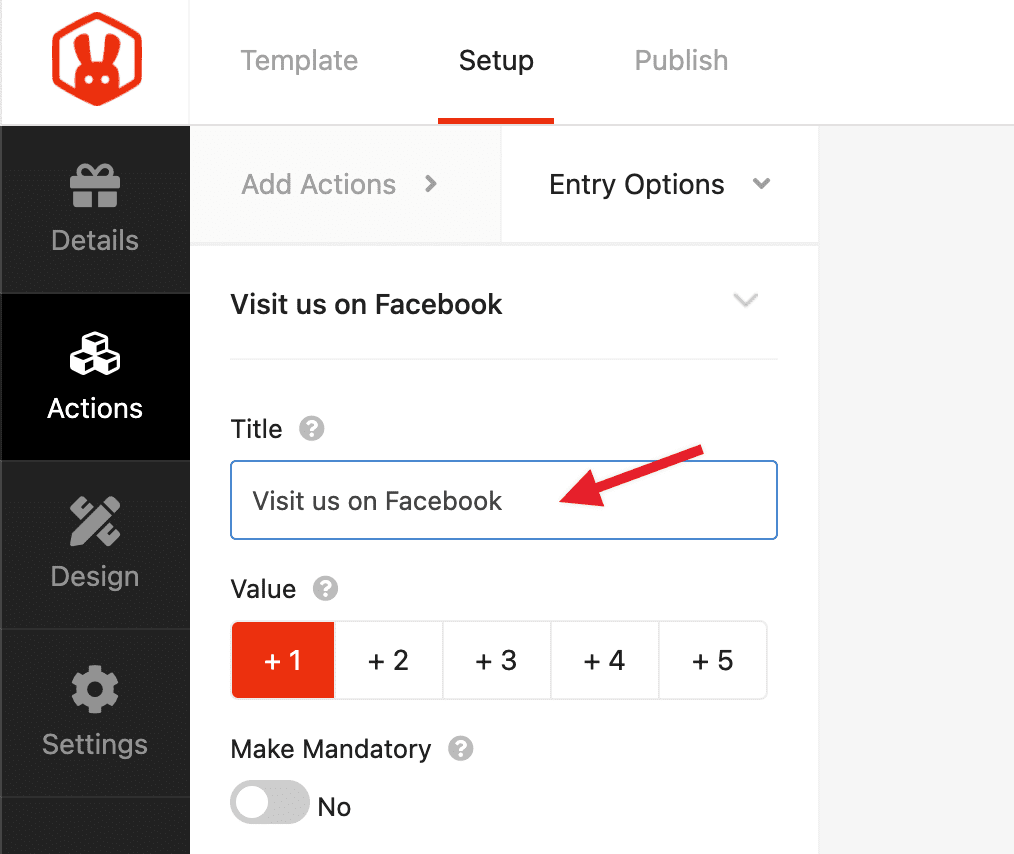The height and width of the screenshot is (854, 1014).
Task: Switch to the Publish tab
Action: (x=682, y=61)
